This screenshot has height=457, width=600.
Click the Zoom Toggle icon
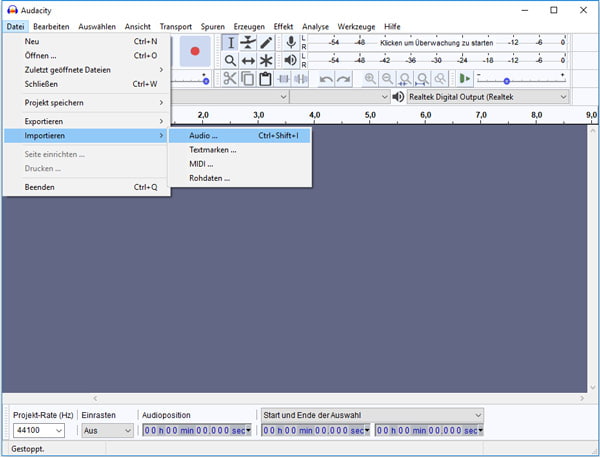440,78
